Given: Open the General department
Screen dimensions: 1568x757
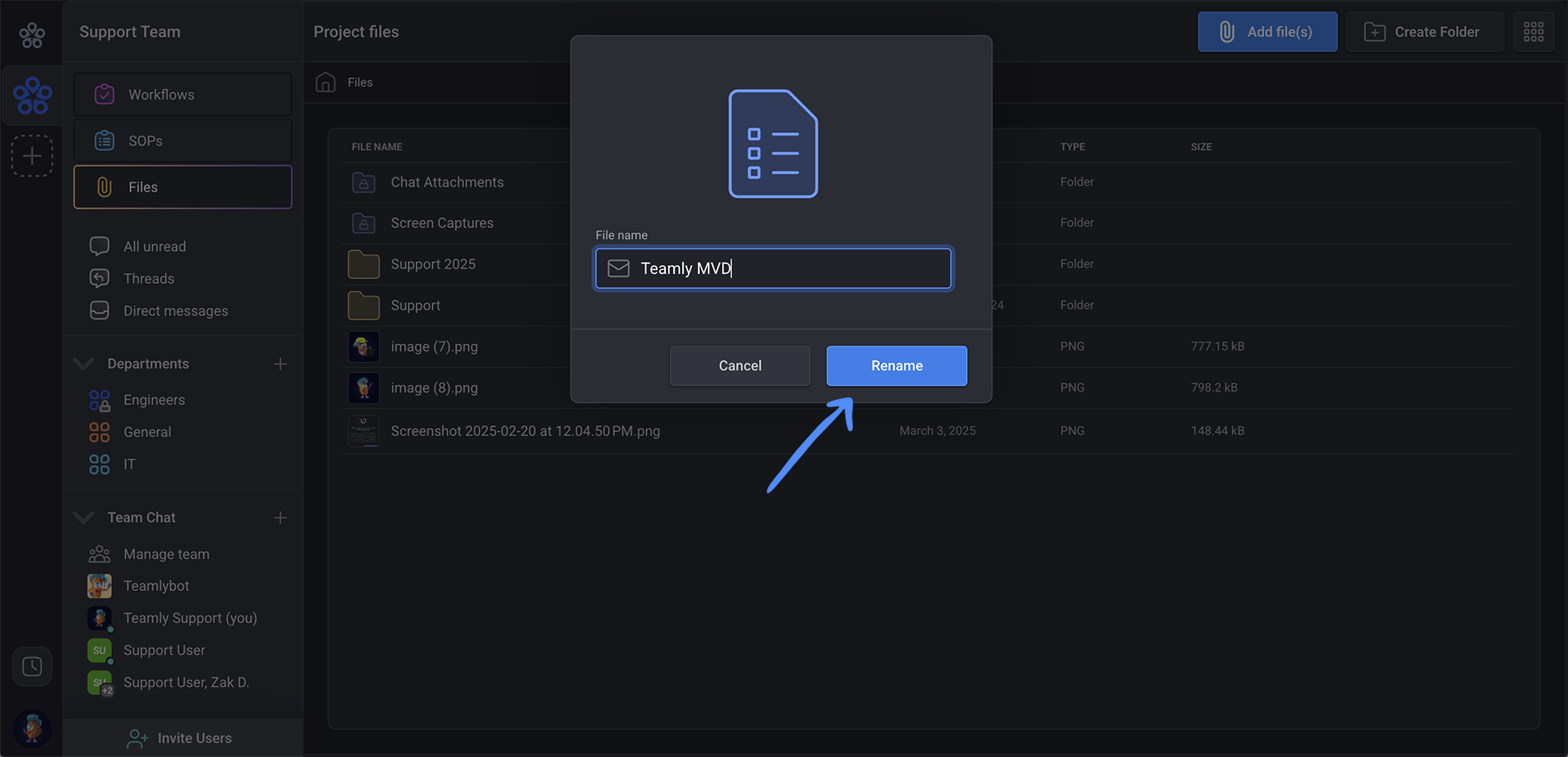Looking at the screenshot, I should [147, 432].
